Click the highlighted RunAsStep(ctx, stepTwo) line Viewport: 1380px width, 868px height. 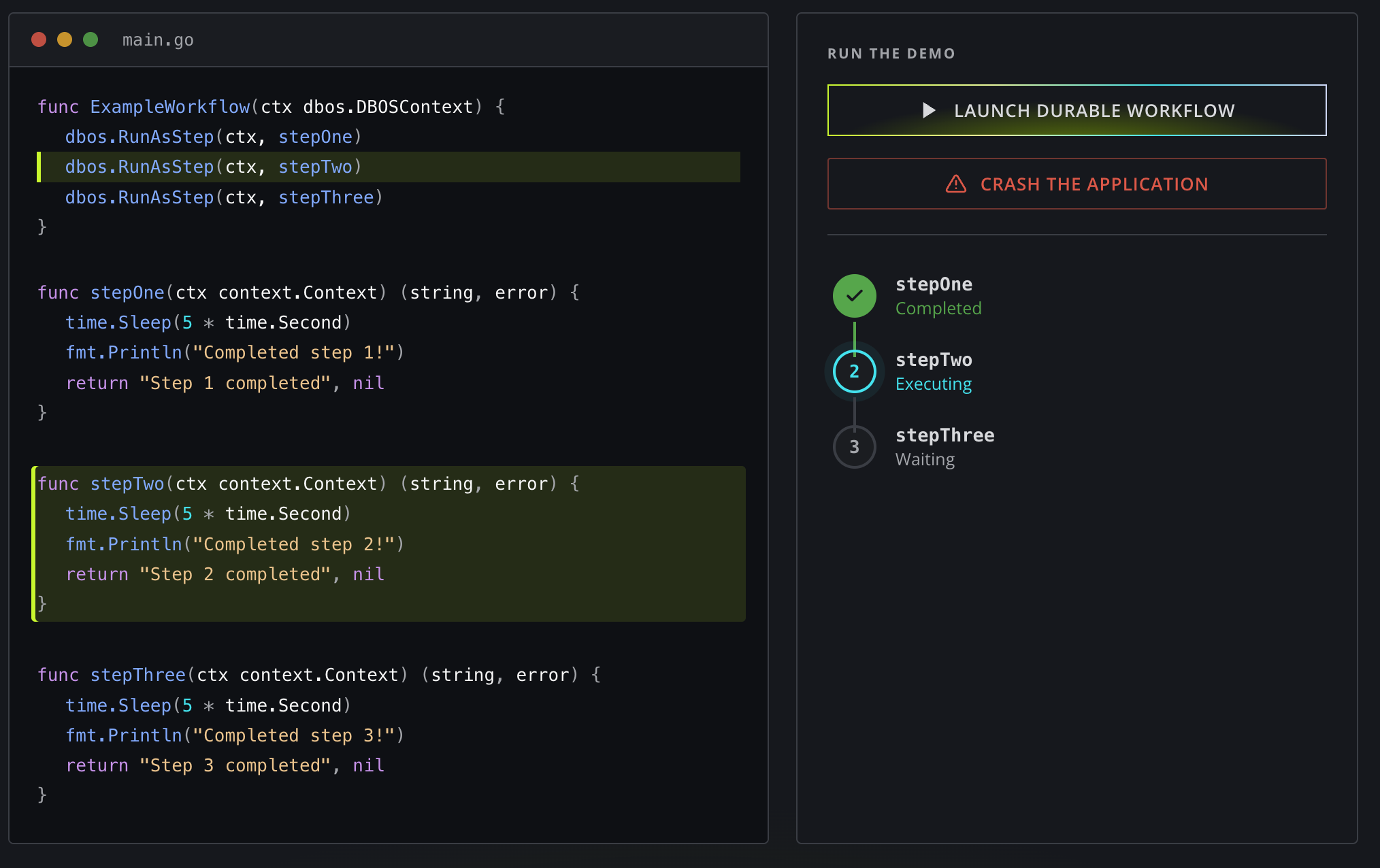pyautogui.click(x=389, y=167)
